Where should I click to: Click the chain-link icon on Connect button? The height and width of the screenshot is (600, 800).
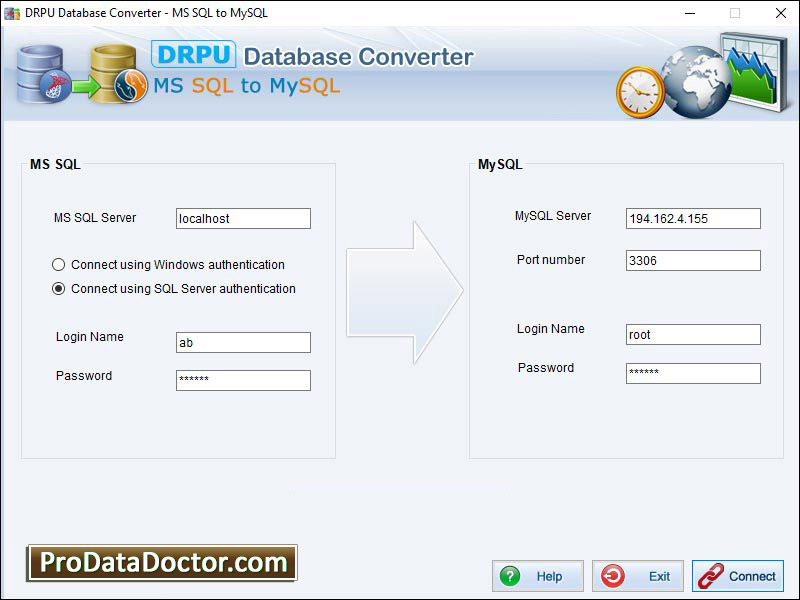711,576
